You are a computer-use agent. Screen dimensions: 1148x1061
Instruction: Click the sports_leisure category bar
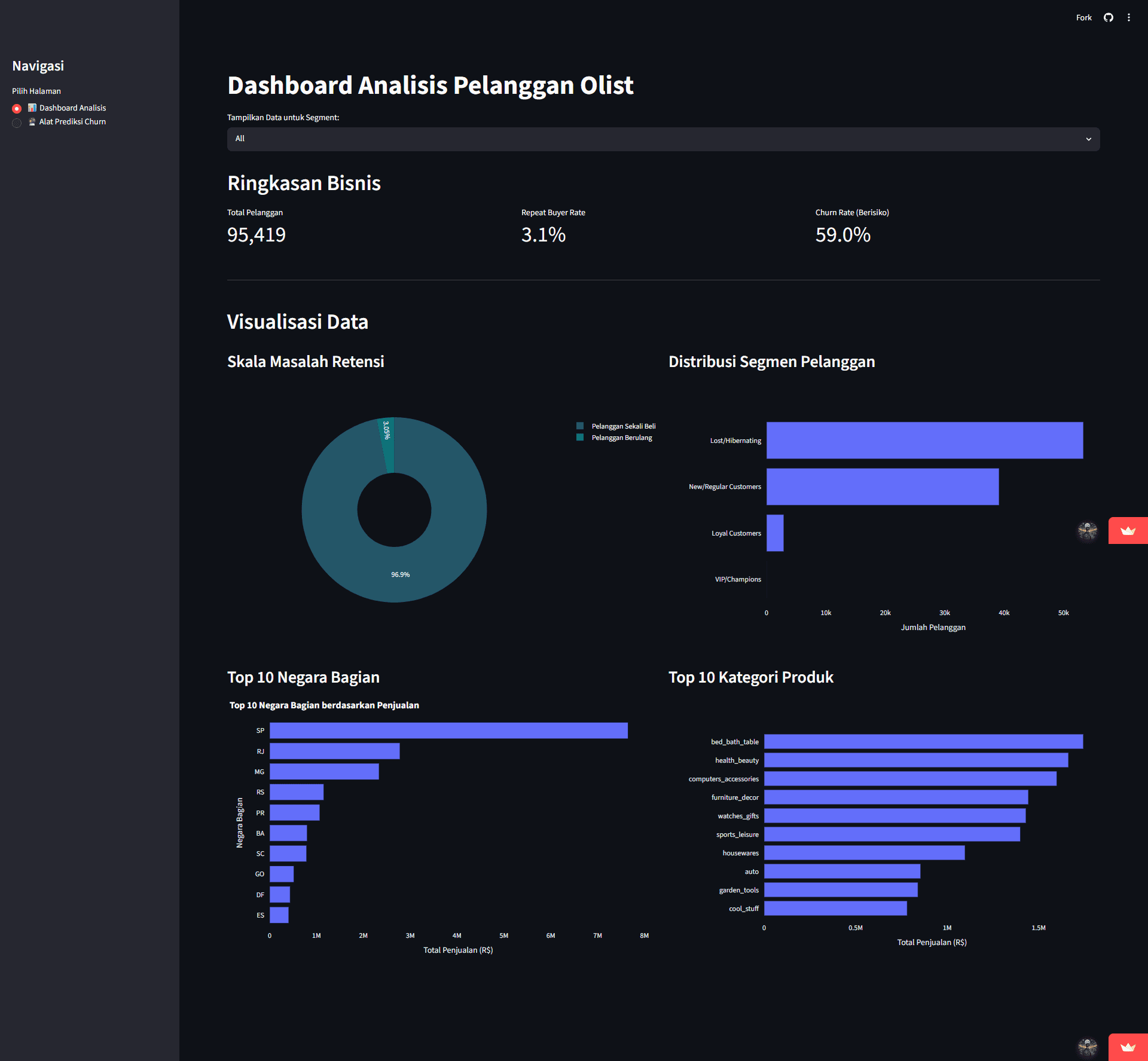[x=892, y=834]
